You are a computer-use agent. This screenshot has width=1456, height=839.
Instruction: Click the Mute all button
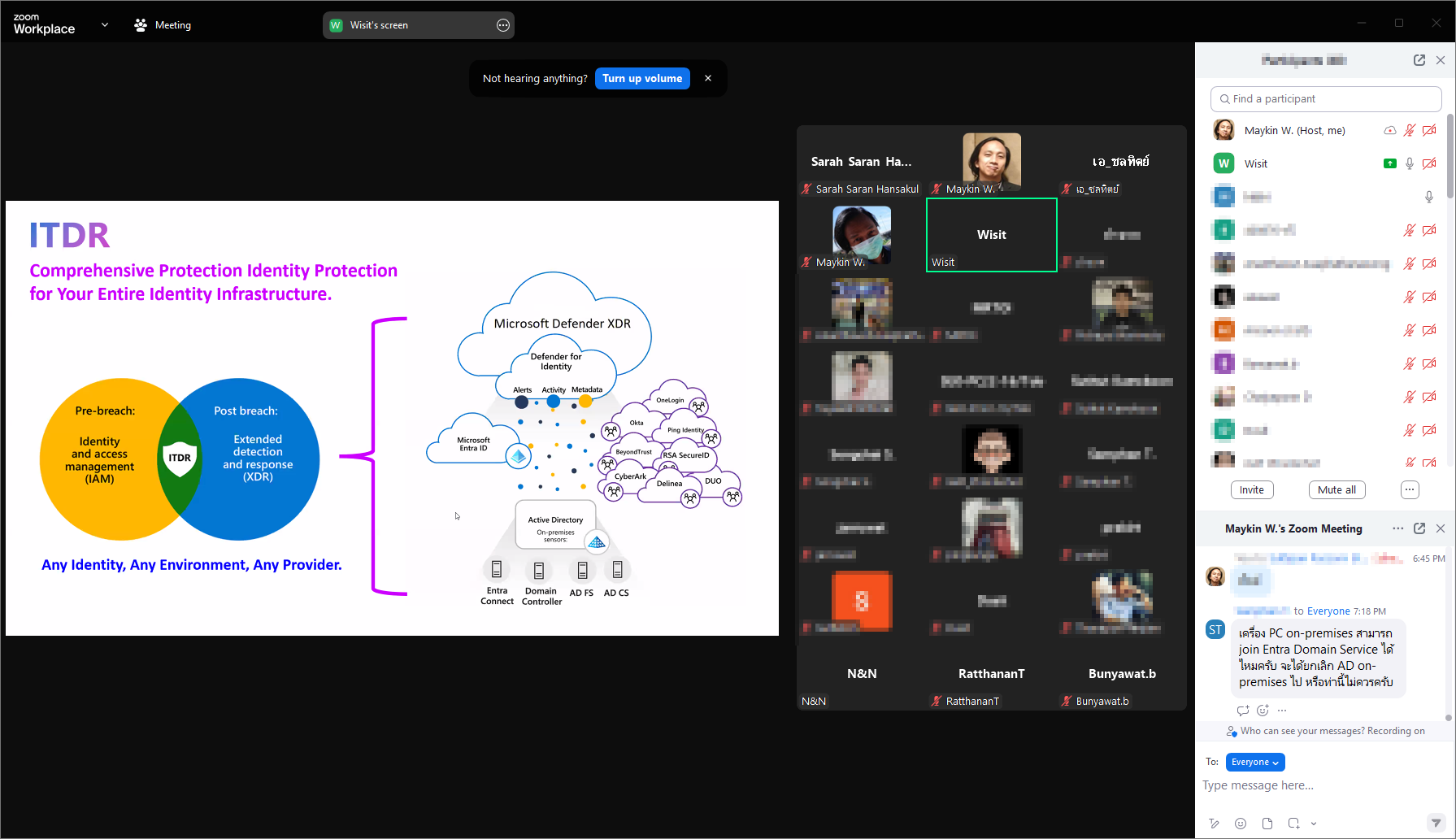[x=1337, y=489]
